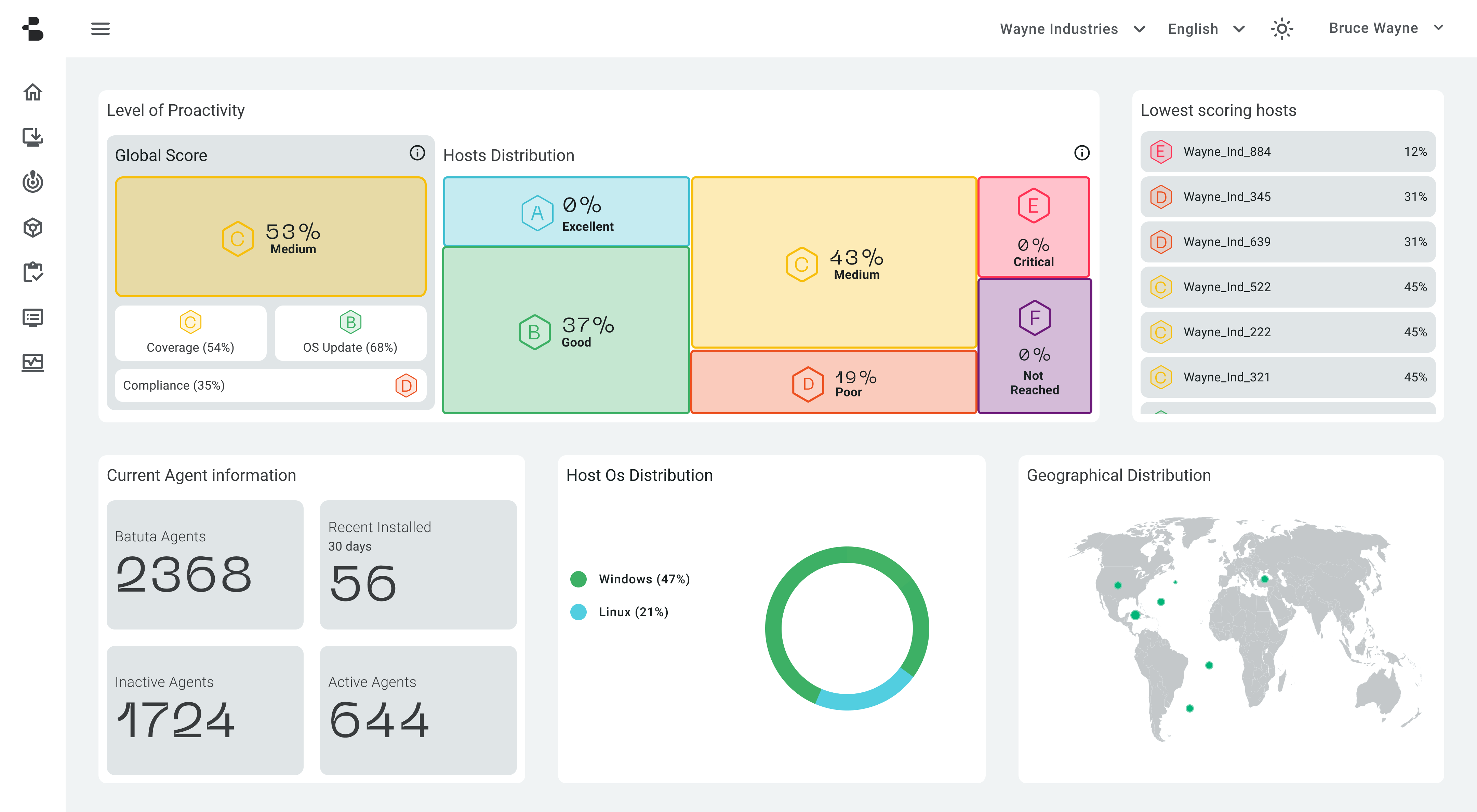This screenshot has height=812, width=1477.
Task: Click the monitor list sidebar icon
Action: tap(33, 317)
